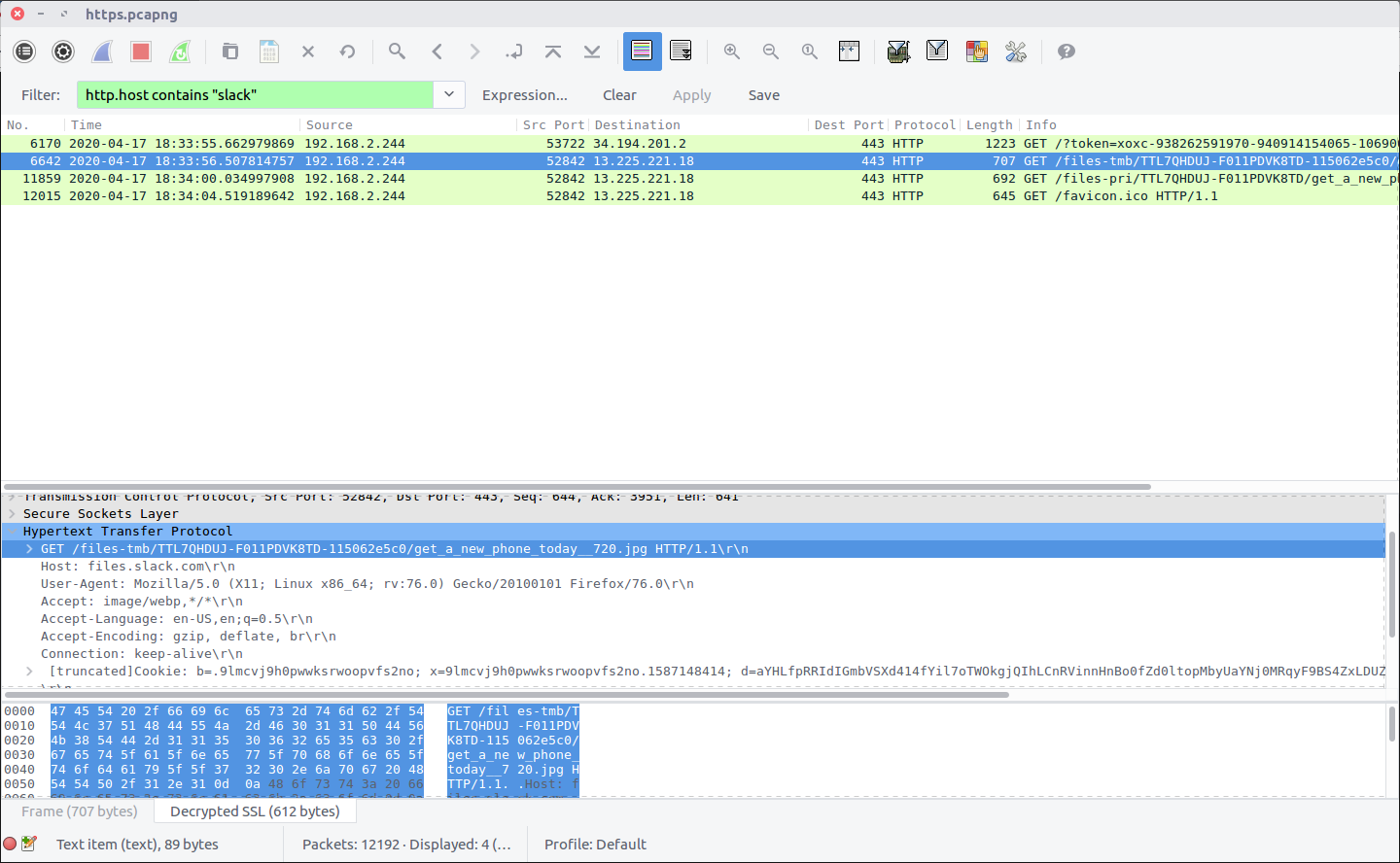This screenshot has width=1400, height=863.
Task: Toggle auto-scroll in live capture
Action: (681, 52)
